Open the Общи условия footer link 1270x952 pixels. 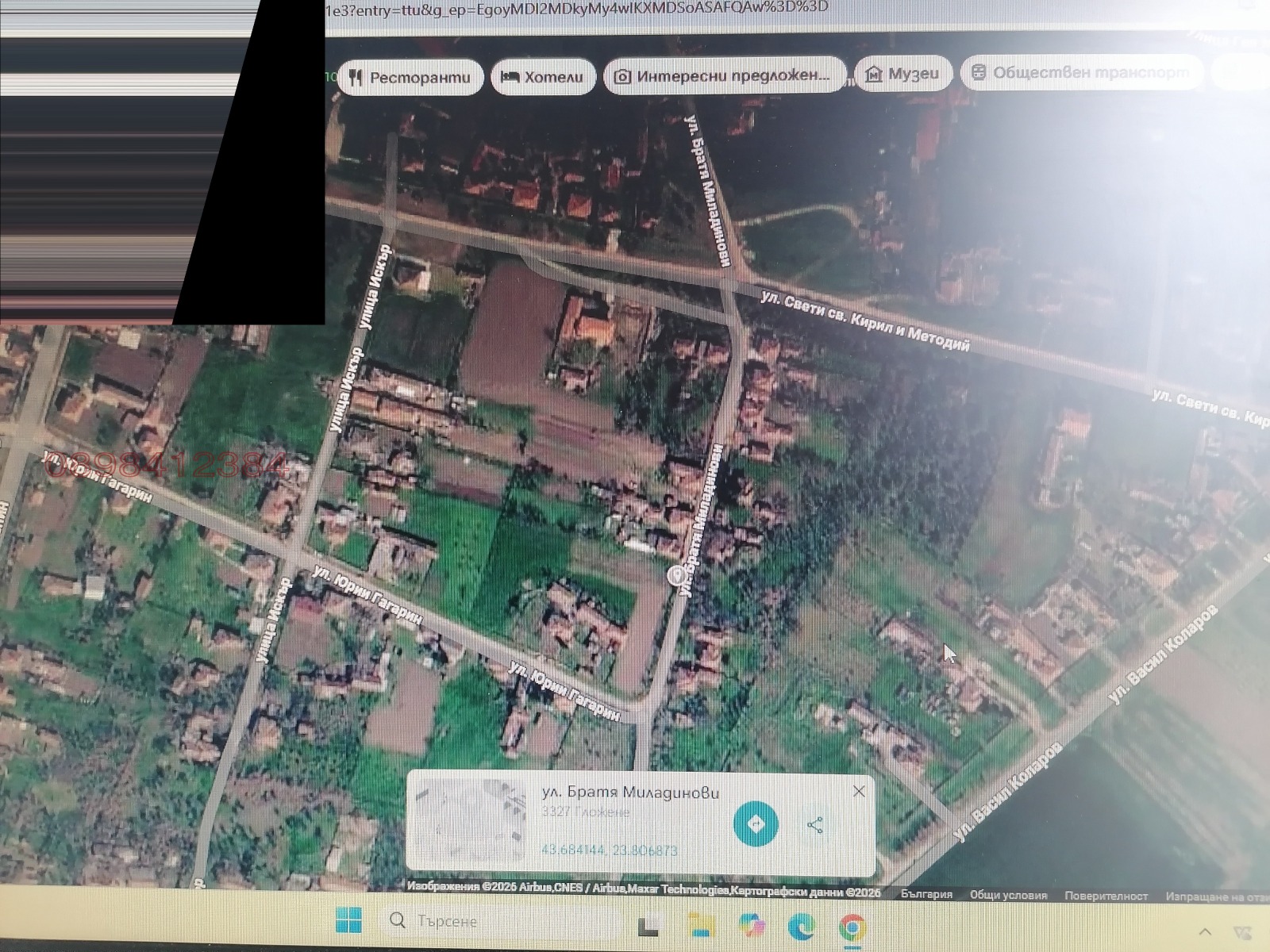[1008, 895]
